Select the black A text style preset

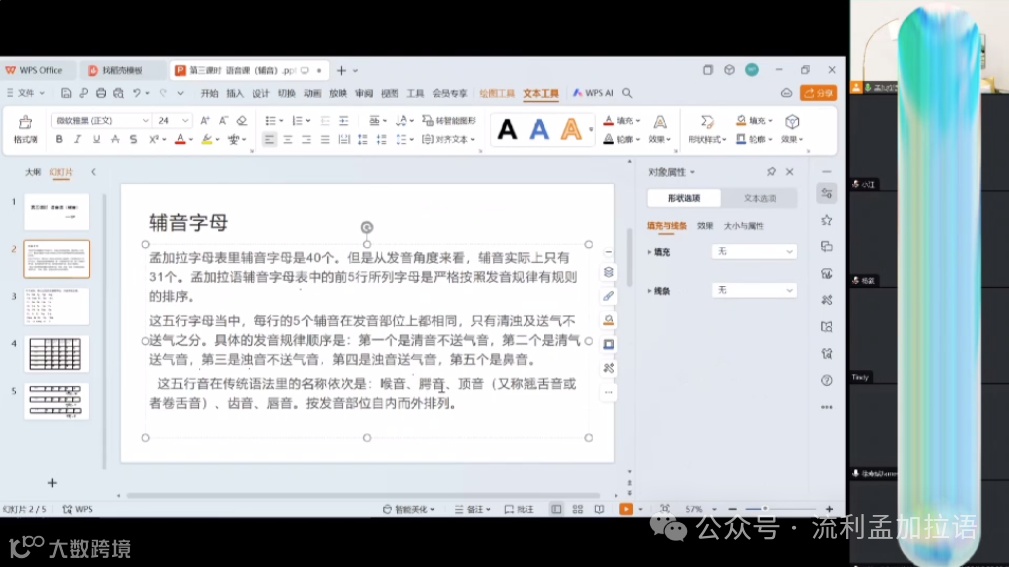[507, 130]
